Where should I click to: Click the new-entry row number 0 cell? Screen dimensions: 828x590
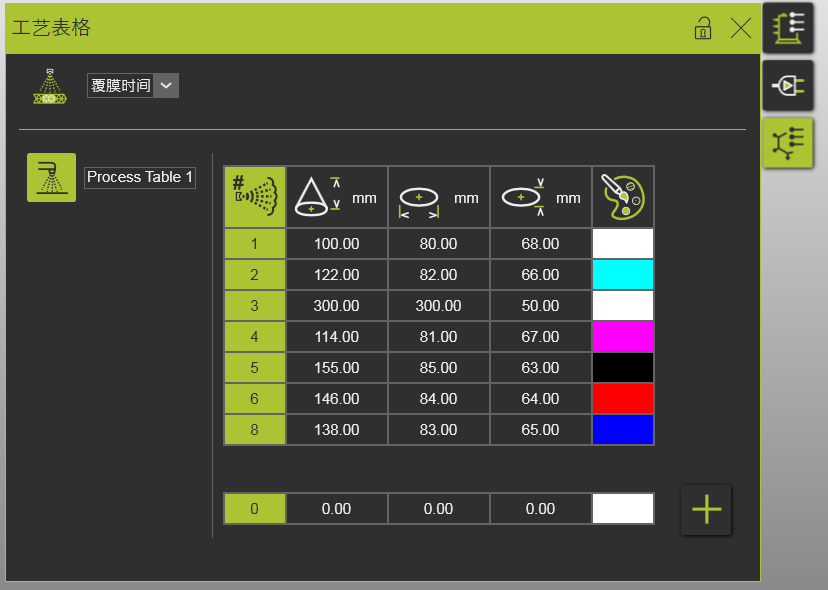point(254,509)
